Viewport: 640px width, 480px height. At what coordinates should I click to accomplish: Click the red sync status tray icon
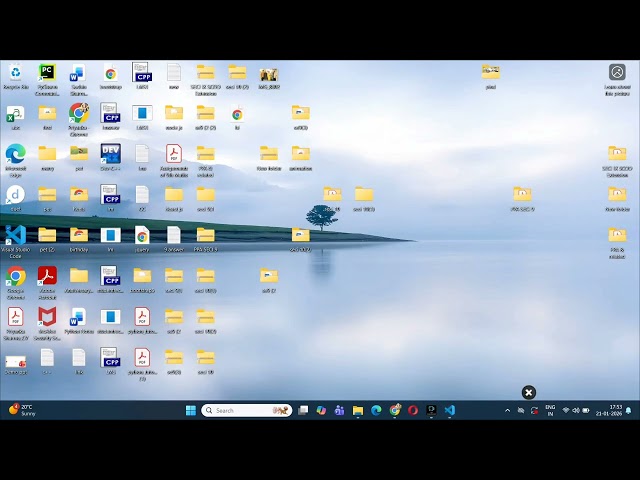[x=534, y=411]
